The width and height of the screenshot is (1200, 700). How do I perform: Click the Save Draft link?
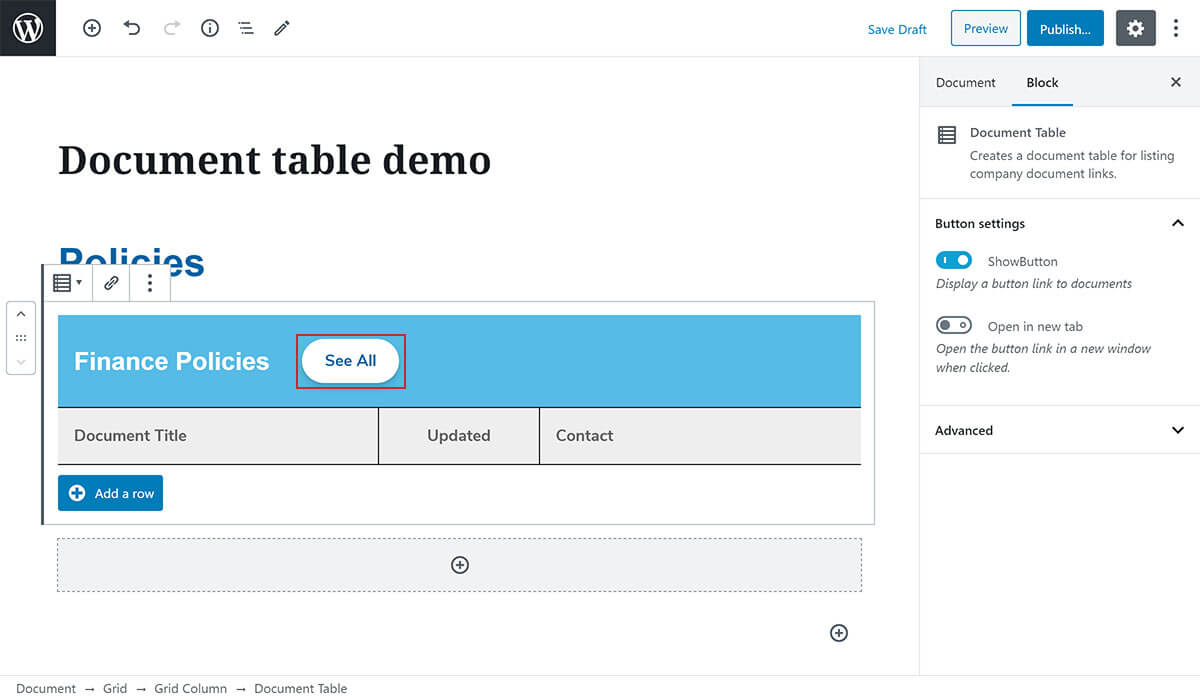(897, 29)
